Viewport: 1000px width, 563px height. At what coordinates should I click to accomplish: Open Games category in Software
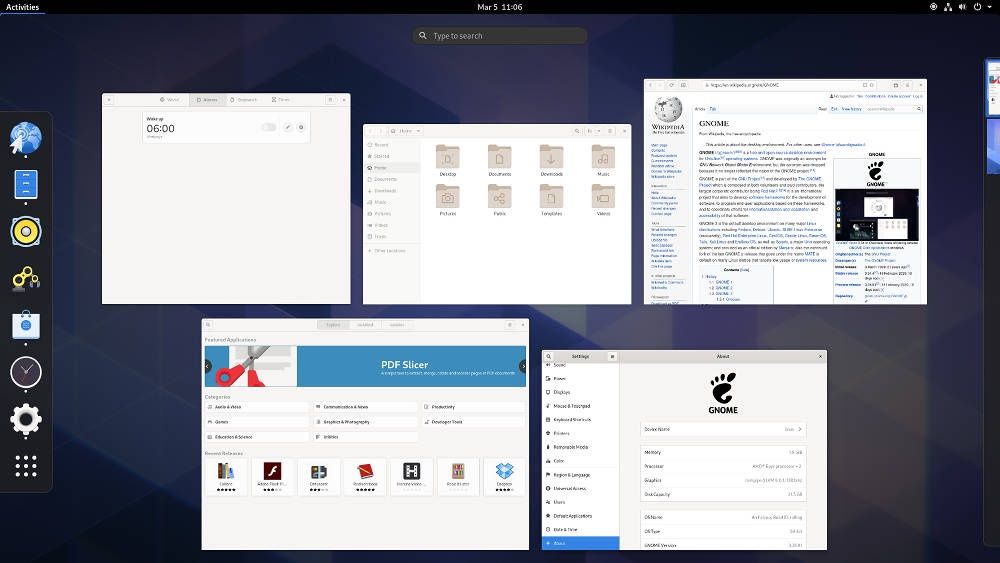[x=256, y=422]
